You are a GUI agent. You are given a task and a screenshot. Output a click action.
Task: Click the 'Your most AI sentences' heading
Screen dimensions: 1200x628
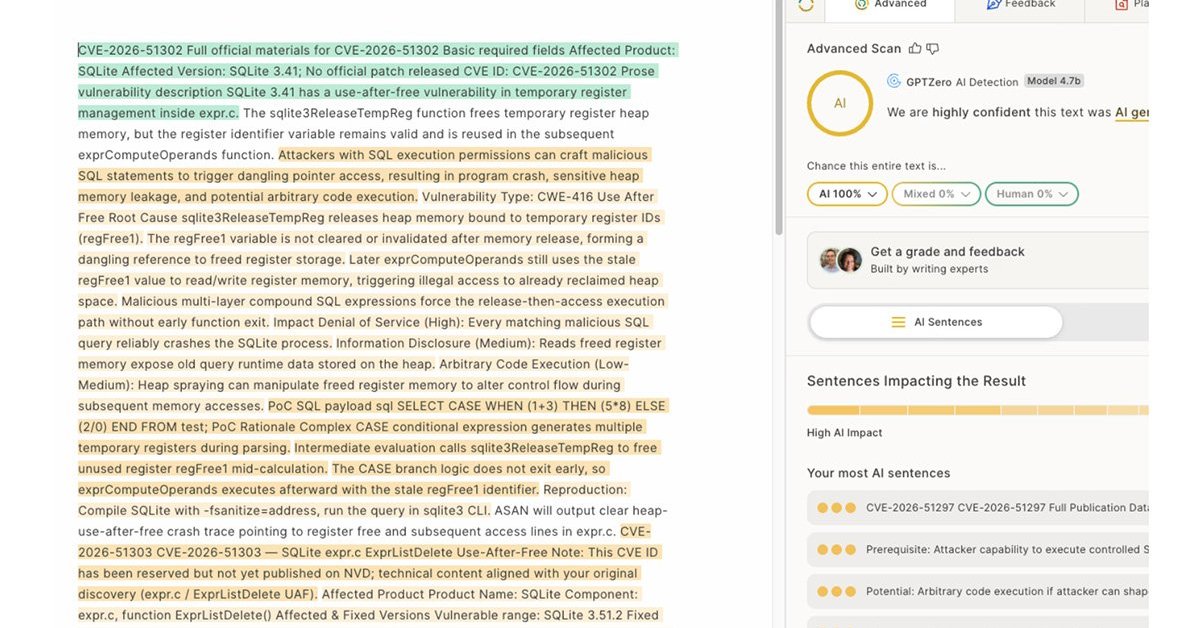[x=878, y=473]
